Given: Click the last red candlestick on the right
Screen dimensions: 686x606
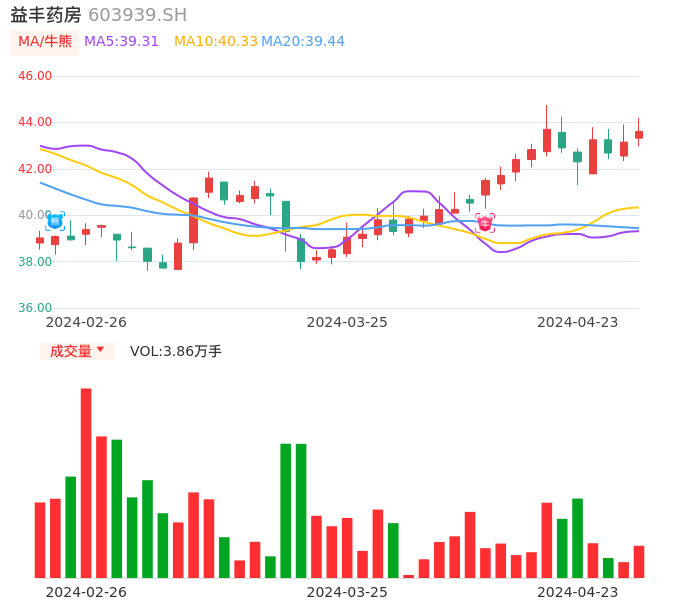Looking at the screenshot, I should [x=639, y=134].
